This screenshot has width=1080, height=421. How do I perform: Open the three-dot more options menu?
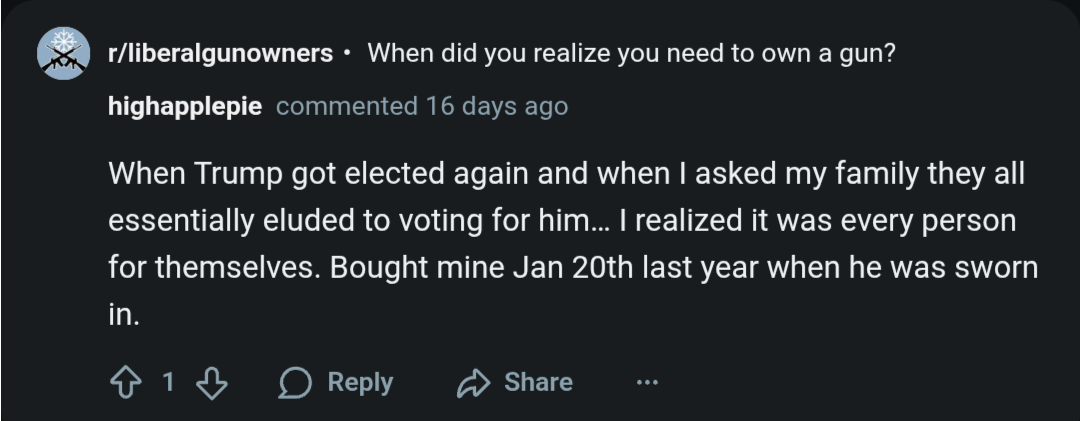tap(647, 382)
